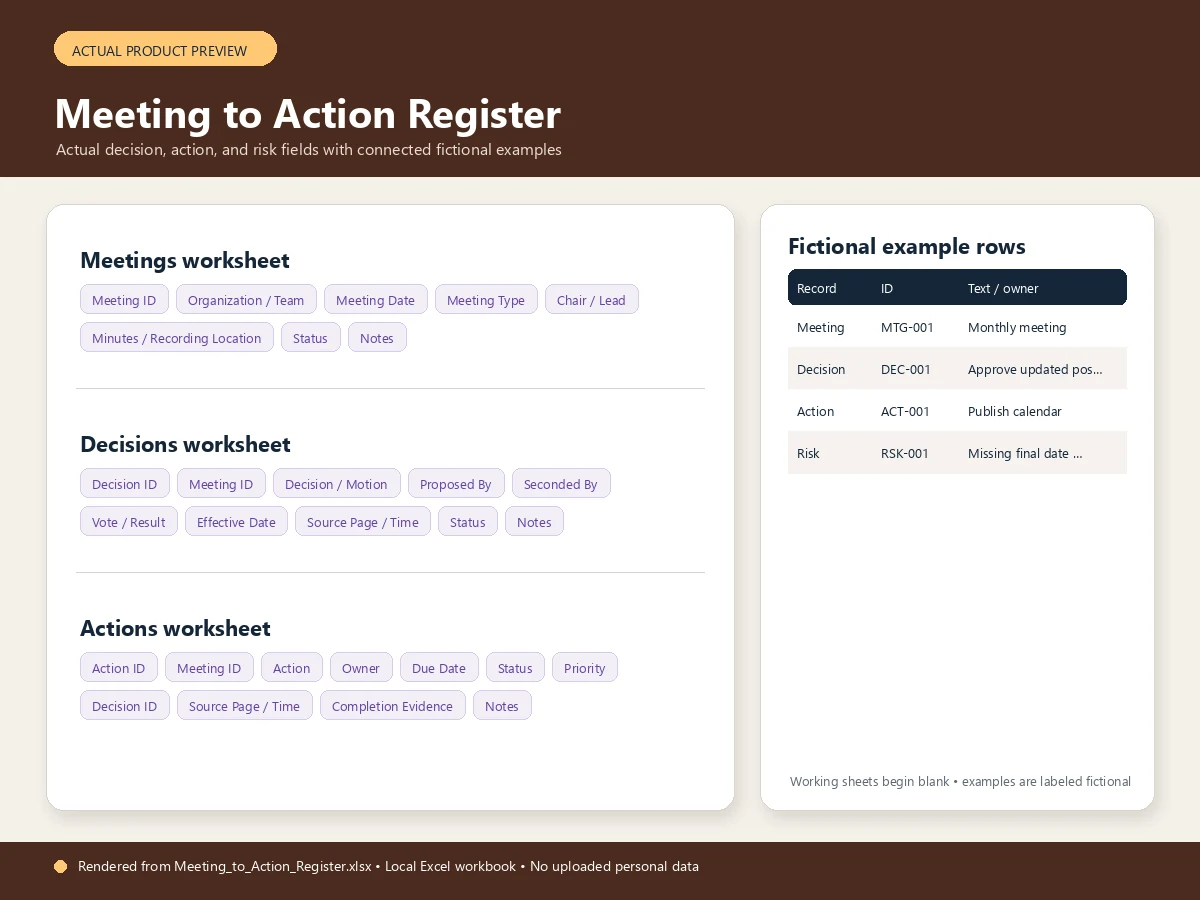Click the subtitle about connected fictional examples
Viewport: 1200px width, 900px height.
pyautogui.click(x=309, y=150)
